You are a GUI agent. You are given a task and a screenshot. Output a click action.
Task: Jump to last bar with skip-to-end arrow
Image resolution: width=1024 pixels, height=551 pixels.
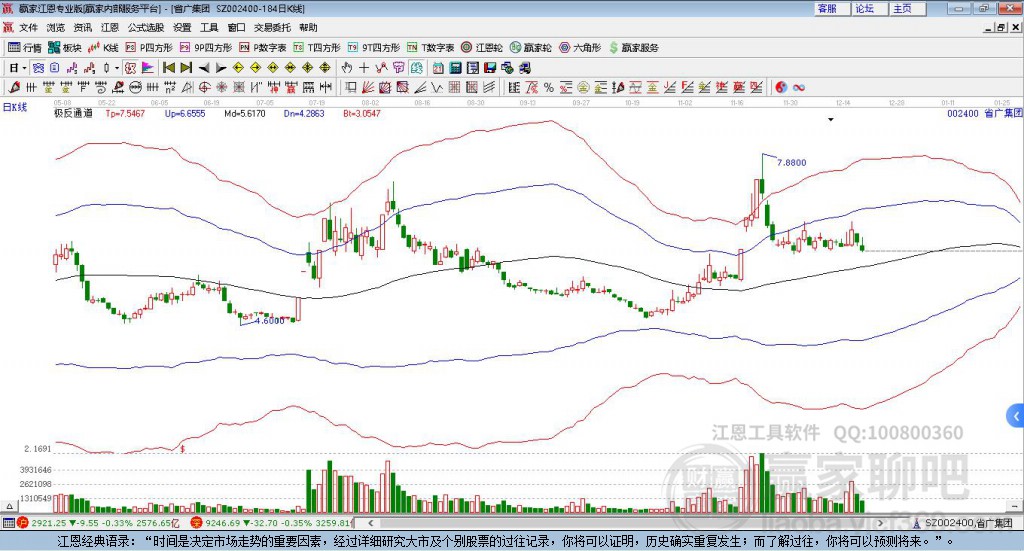186,67
